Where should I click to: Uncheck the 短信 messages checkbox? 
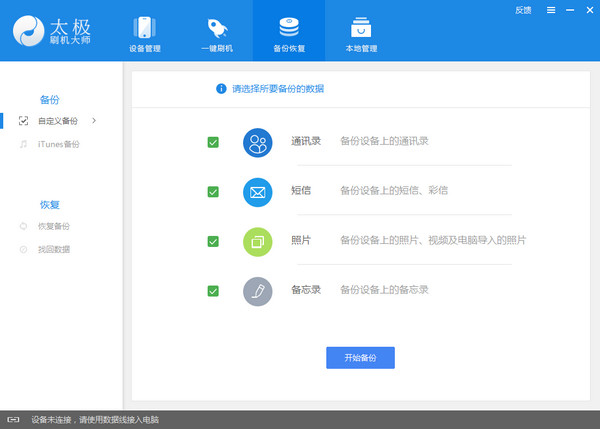click(x=213, y=191)
